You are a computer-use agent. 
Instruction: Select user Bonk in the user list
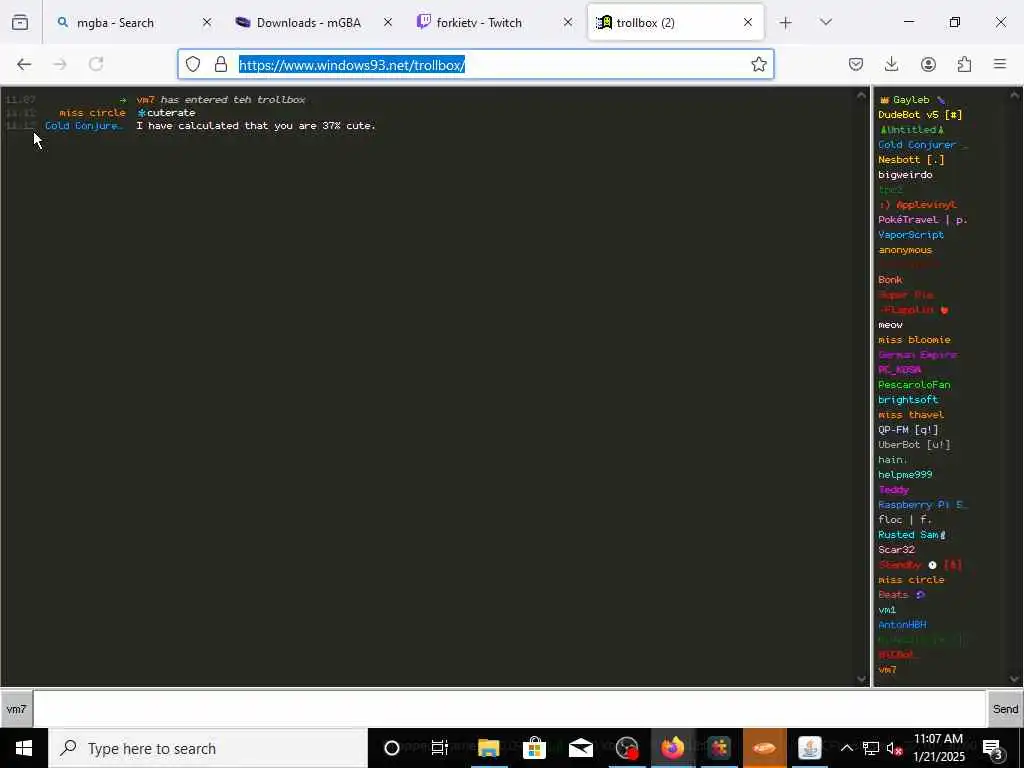pyautogui.click(x=890, y=280)
